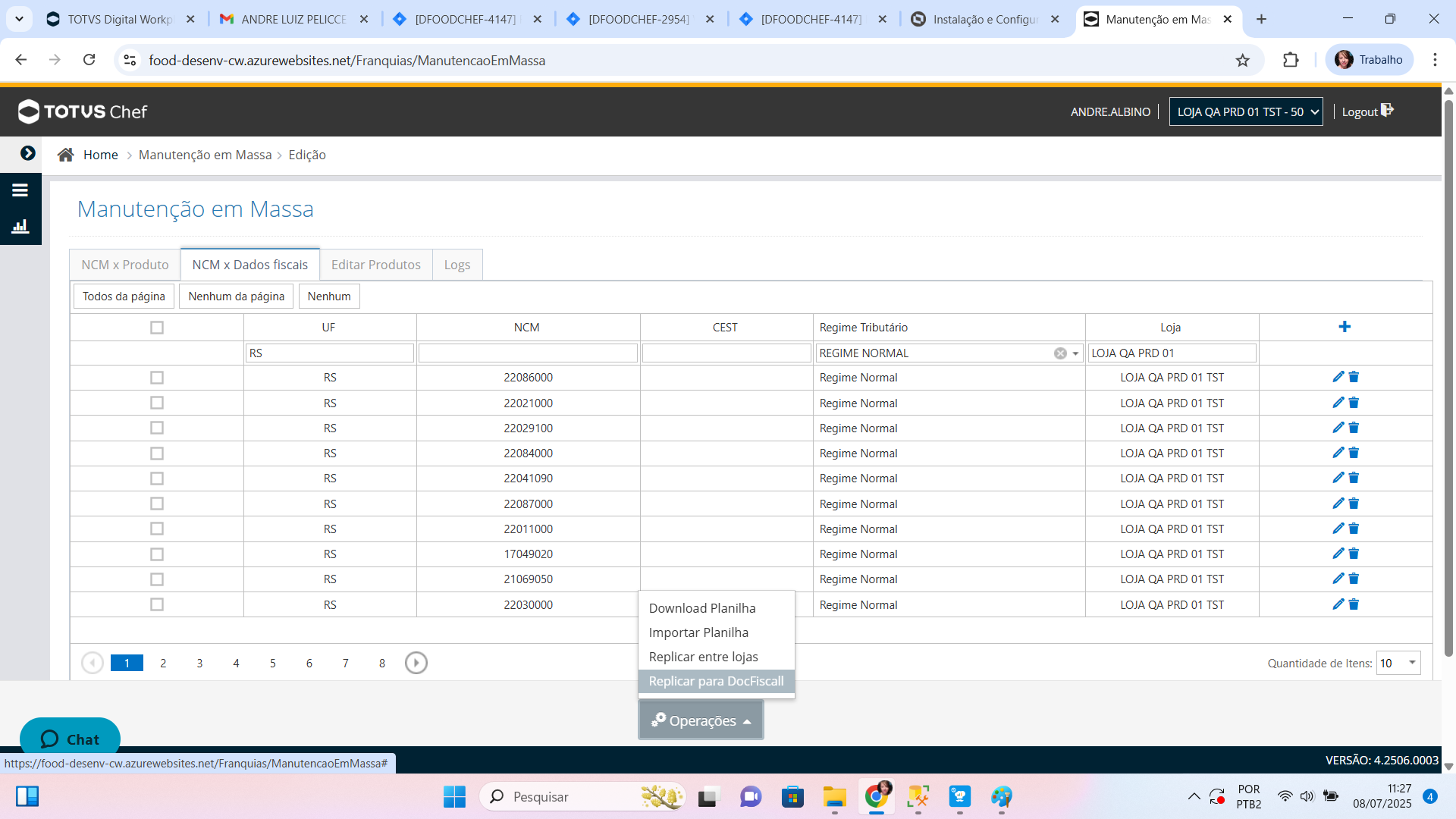
Task: Click the Todos da página button
Action: [124, 297]
